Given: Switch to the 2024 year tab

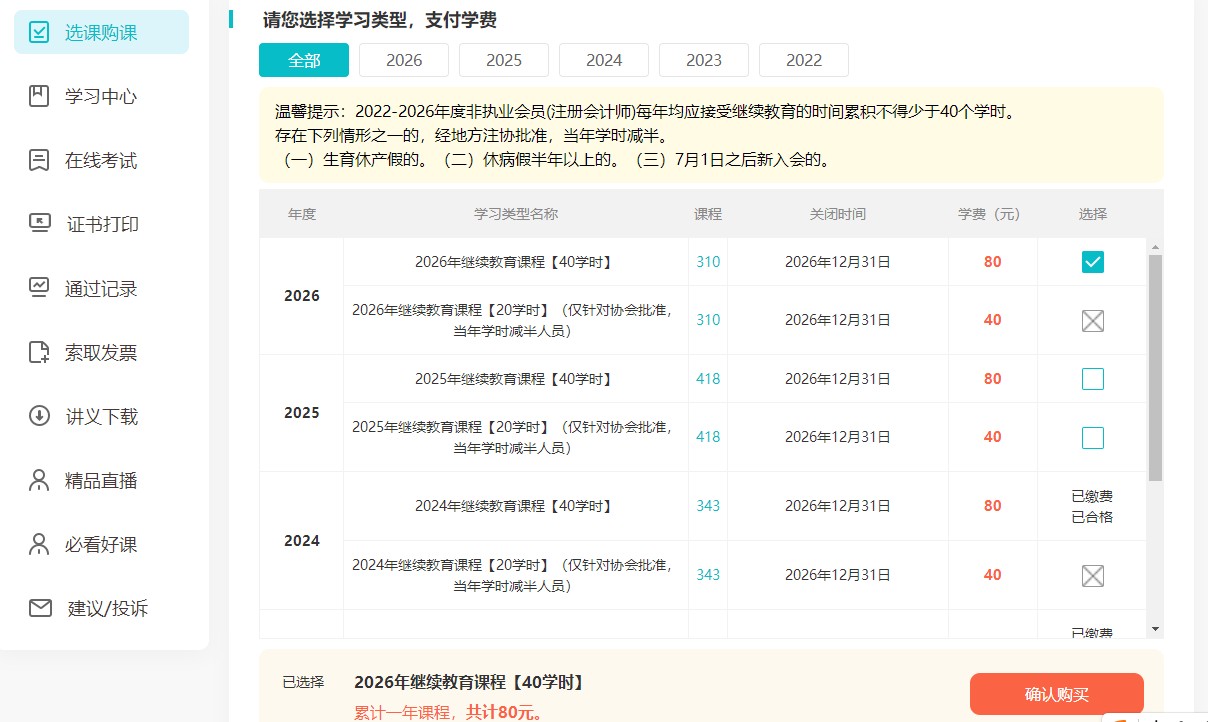Looking at the screenshot, I should [603, 60].
